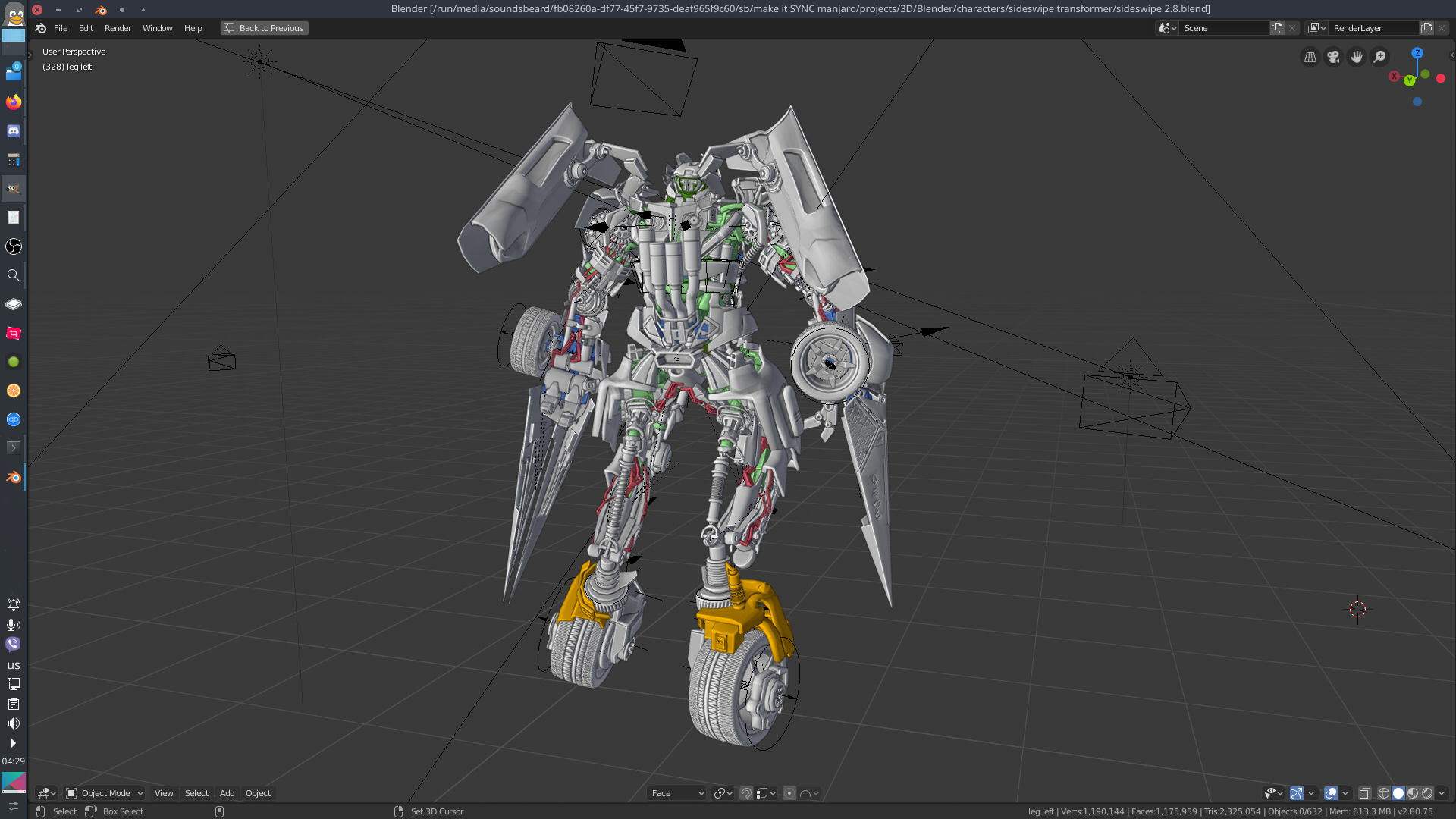The image size is (1456, 819).
Task: Click the Back to Previous button
Action: (x=264, y=28)
